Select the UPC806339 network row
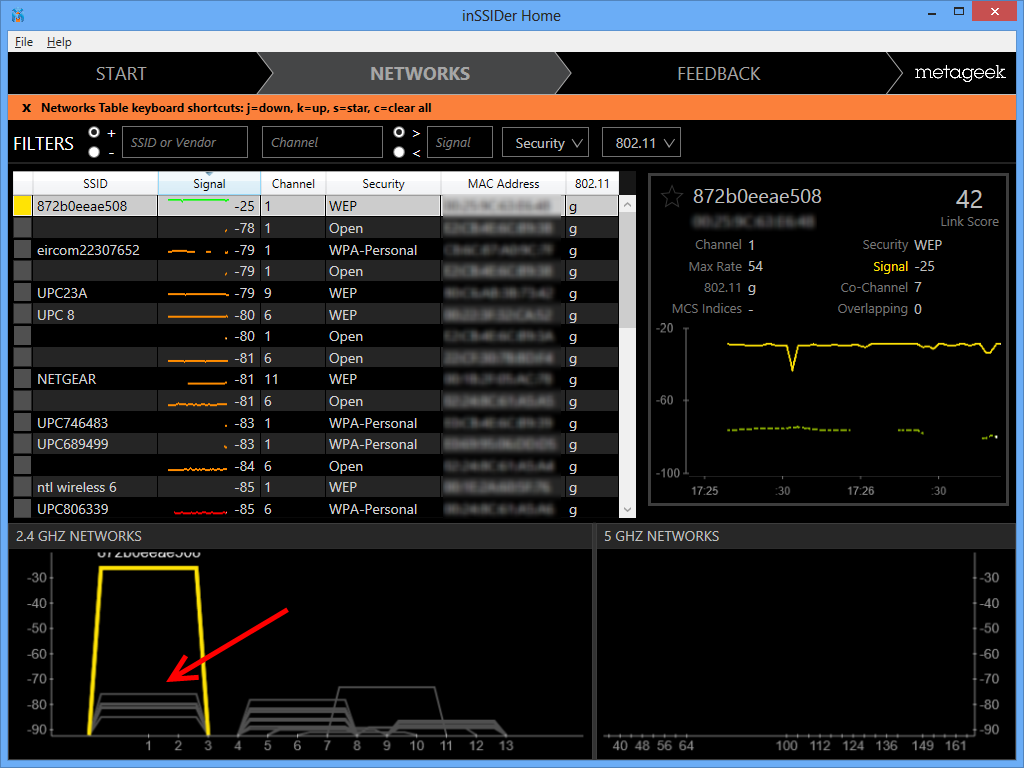This screenshot has width=1024, height=768. 315,509
